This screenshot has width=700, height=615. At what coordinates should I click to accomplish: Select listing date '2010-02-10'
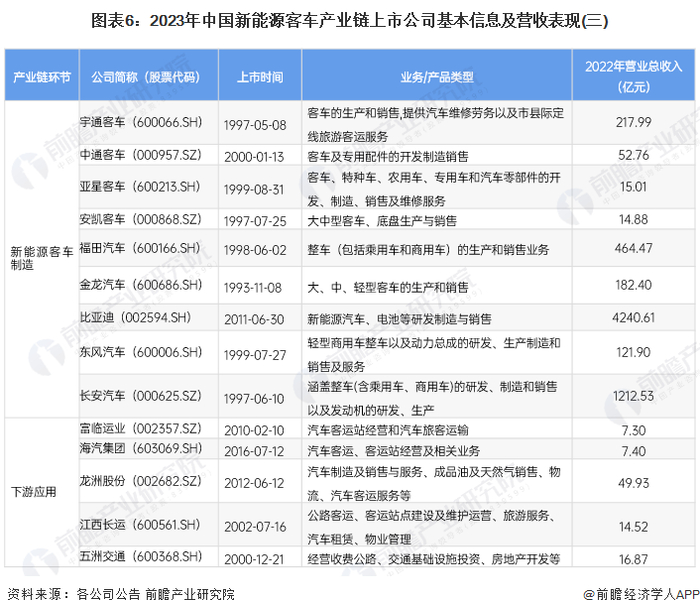coord(254,431)
